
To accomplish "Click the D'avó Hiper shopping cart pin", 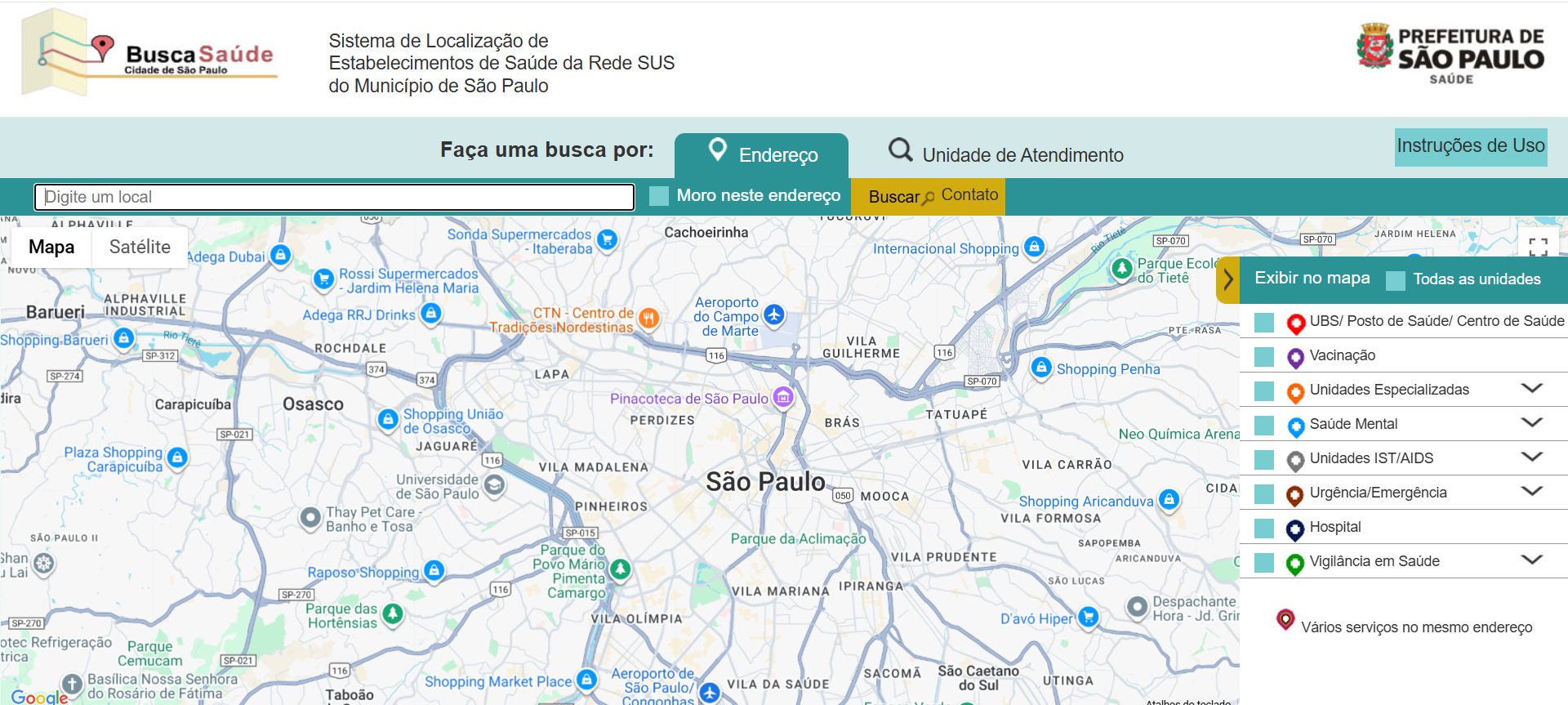I will (x=1088, y=617).
